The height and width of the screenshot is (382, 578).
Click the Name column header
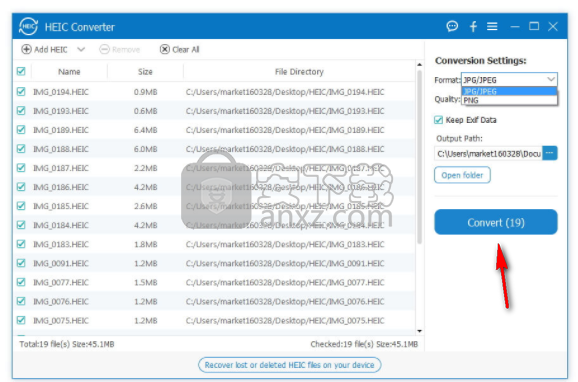pyautogui.click(x=69, y=72)
